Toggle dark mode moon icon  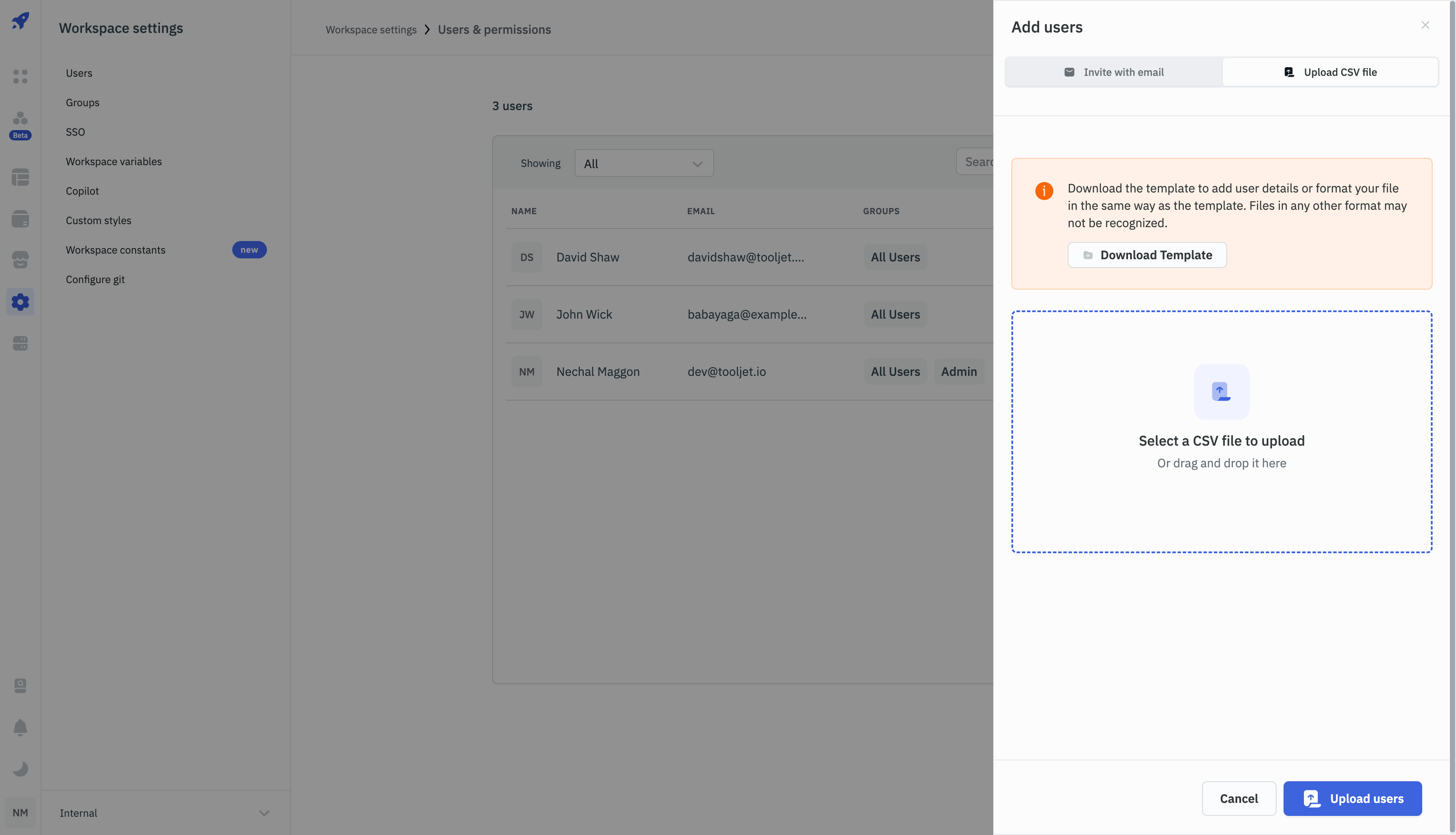(20, 769)
